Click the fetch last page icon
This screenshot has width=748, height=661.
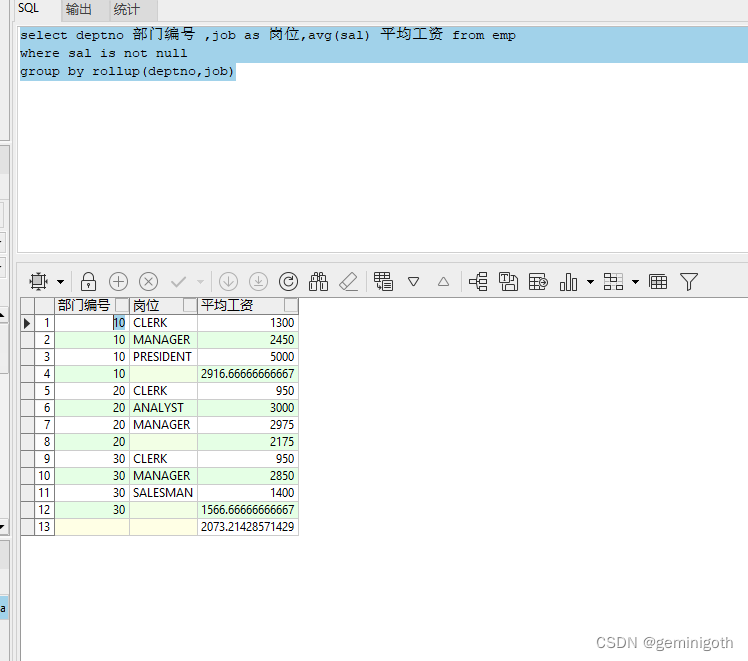[x=259, y=281]
